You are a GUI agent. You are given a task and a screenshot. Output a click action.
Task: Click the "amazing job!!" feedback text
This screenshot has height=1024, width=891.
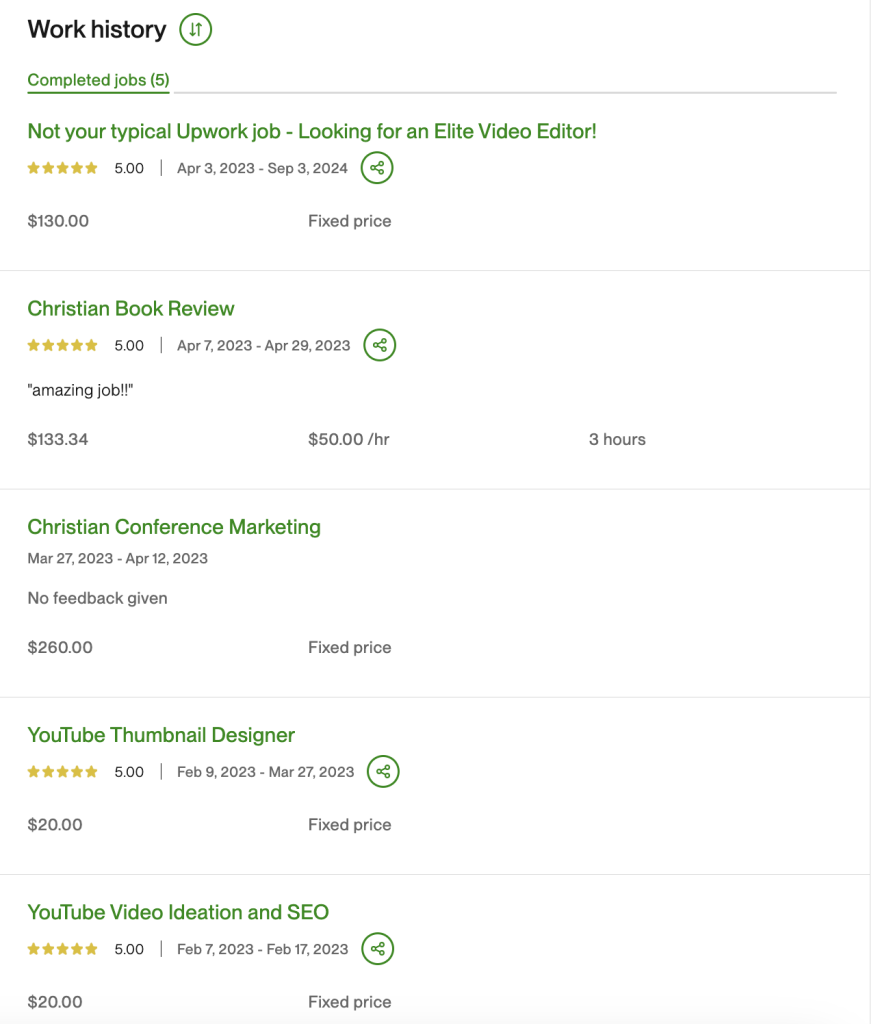pyautogui.click(x=81, y=390)
